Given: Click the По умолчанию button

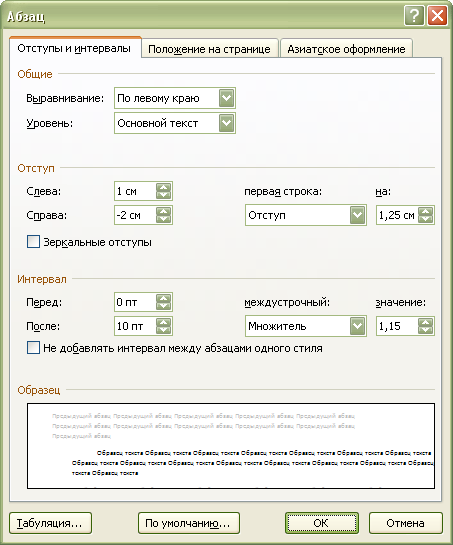Looking at the screenshot, I should pos(189,523).
